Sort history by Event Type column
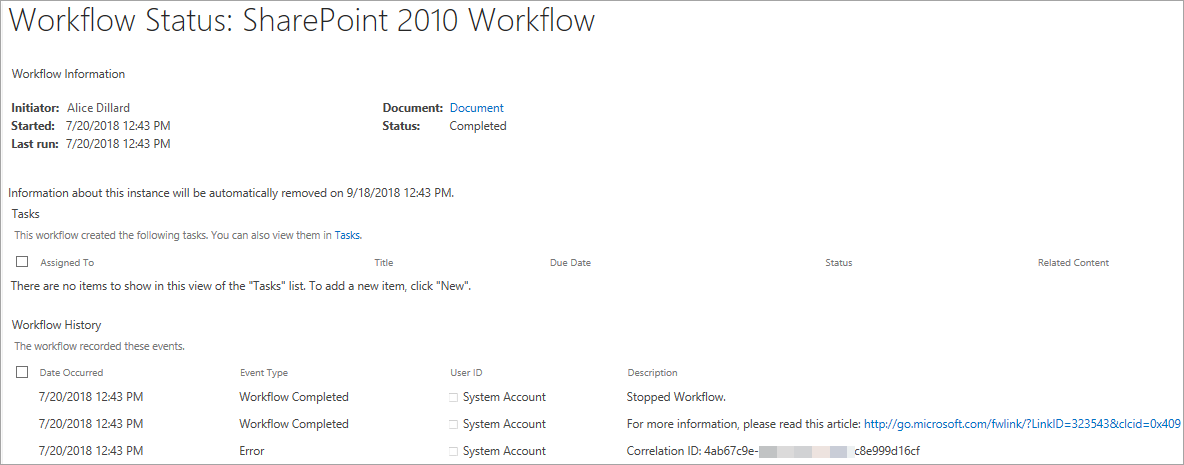This screenshot has height=465, width=1184. click(x=264, y=372)
